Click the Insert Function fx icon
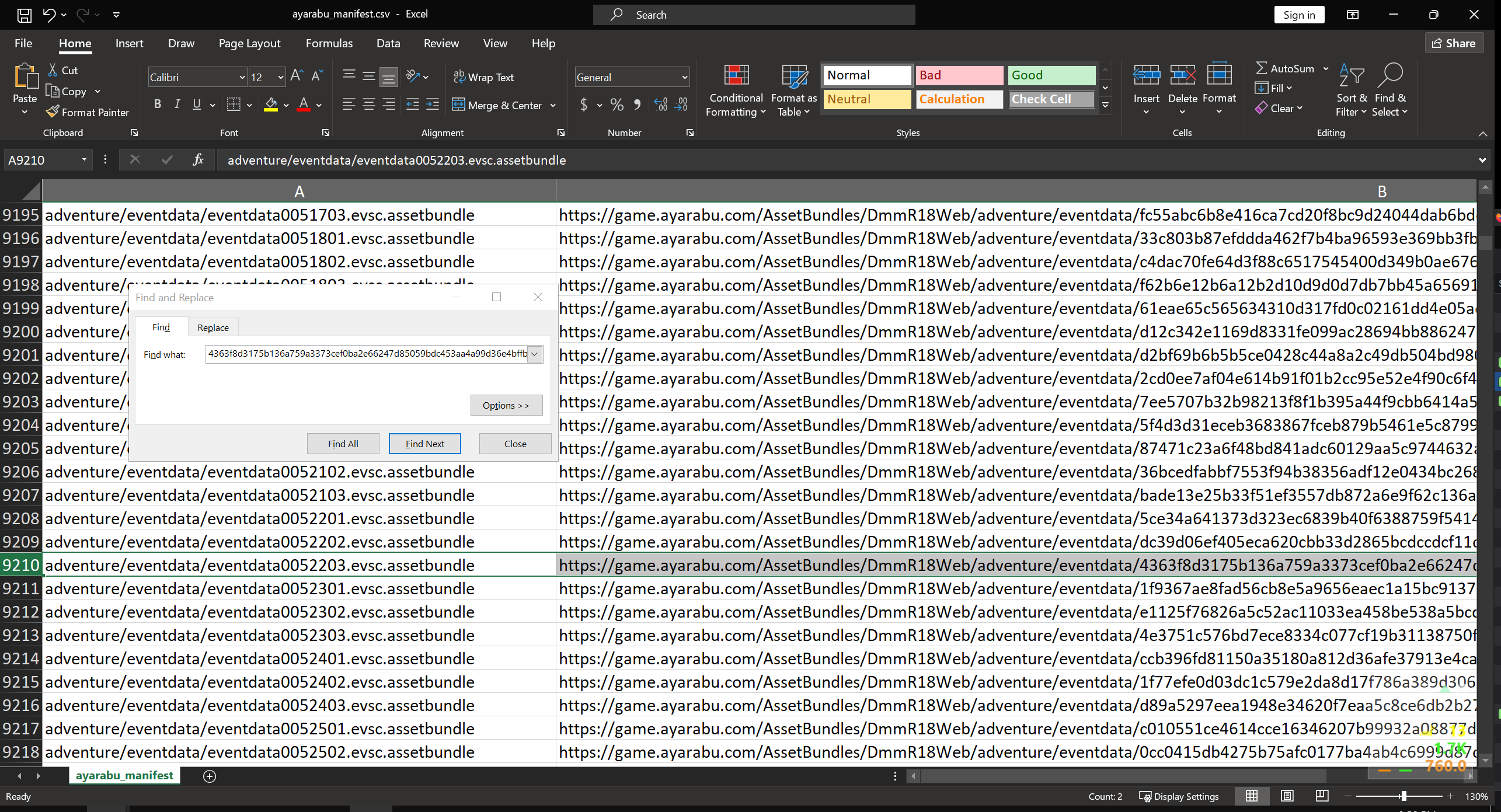Viewport: 1501px width, 812px height. [x=198, y=159]
